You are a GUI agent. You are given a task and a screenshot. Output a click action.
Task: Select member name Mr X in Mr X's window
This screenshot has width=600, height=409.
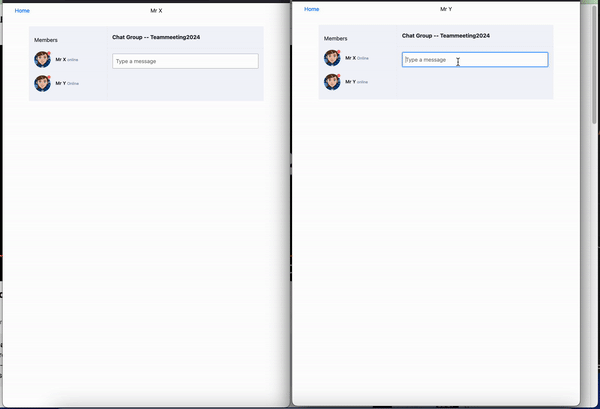point(60,60)
